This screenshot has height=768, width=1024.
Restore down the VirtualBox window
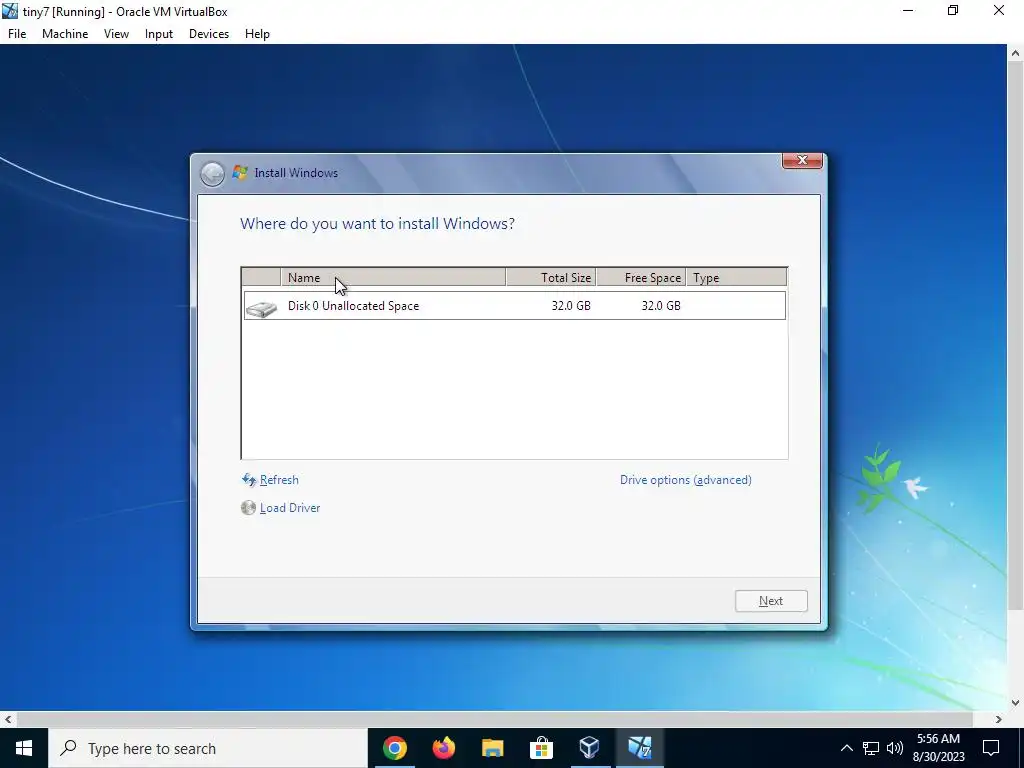click(953, 11)
